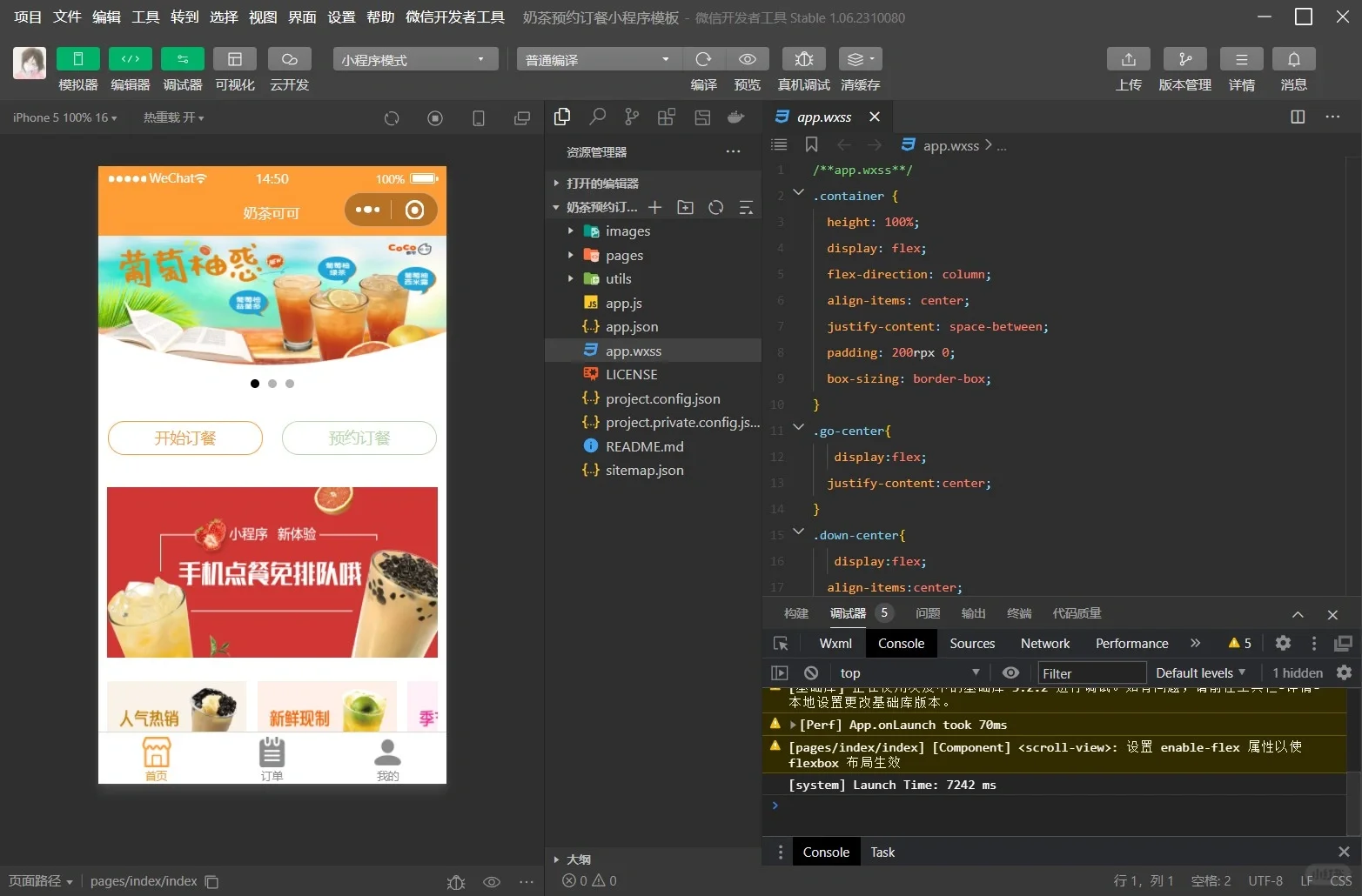Clear the console with the ban icon

coord(811,673)
